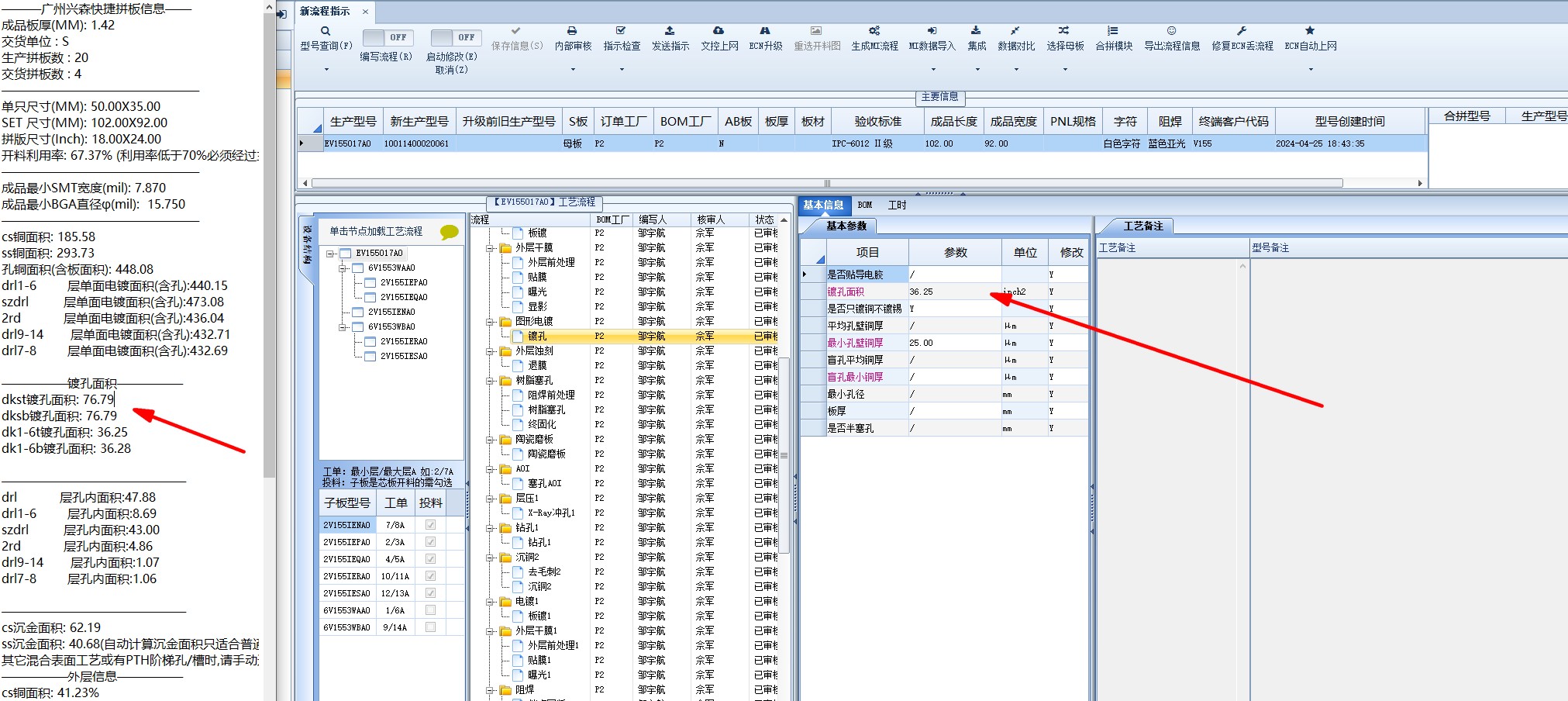Toggle 投料 checkbox for 2V155IENA0
Image resolution: width=1568 pixels, height=701 pixels.
point(431,525)
